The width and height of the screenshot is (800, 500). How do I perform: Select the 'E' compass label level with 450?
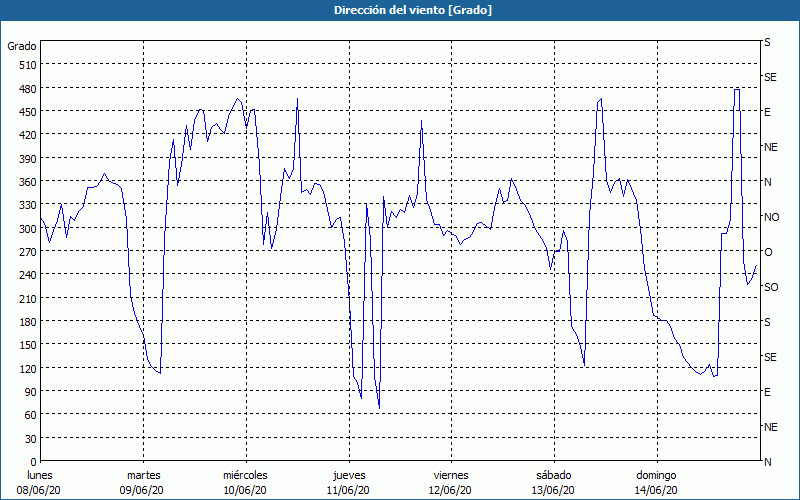click(767, 112)
